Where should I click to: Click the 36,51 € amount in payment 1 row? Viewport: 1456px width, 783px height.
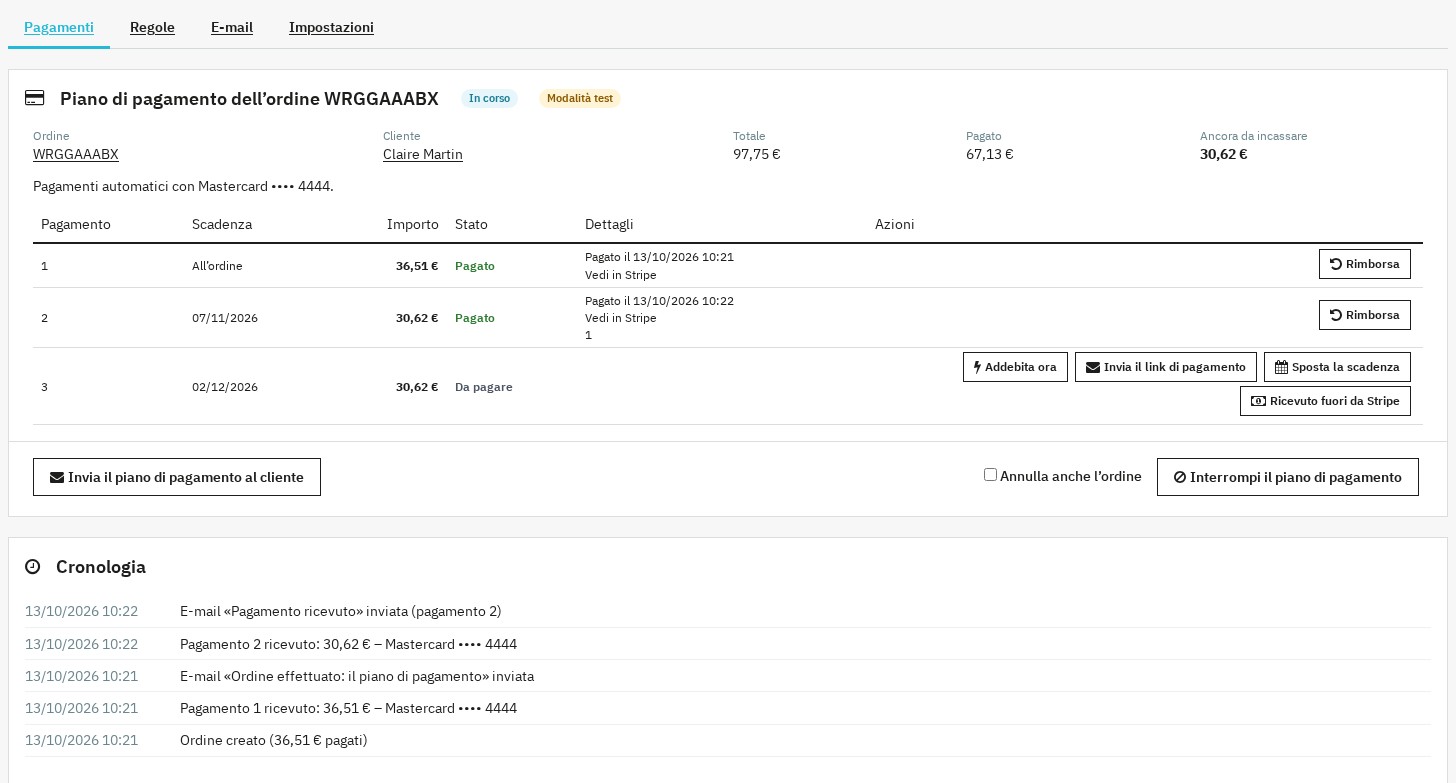pyautogui.click(x=417, y=266)
